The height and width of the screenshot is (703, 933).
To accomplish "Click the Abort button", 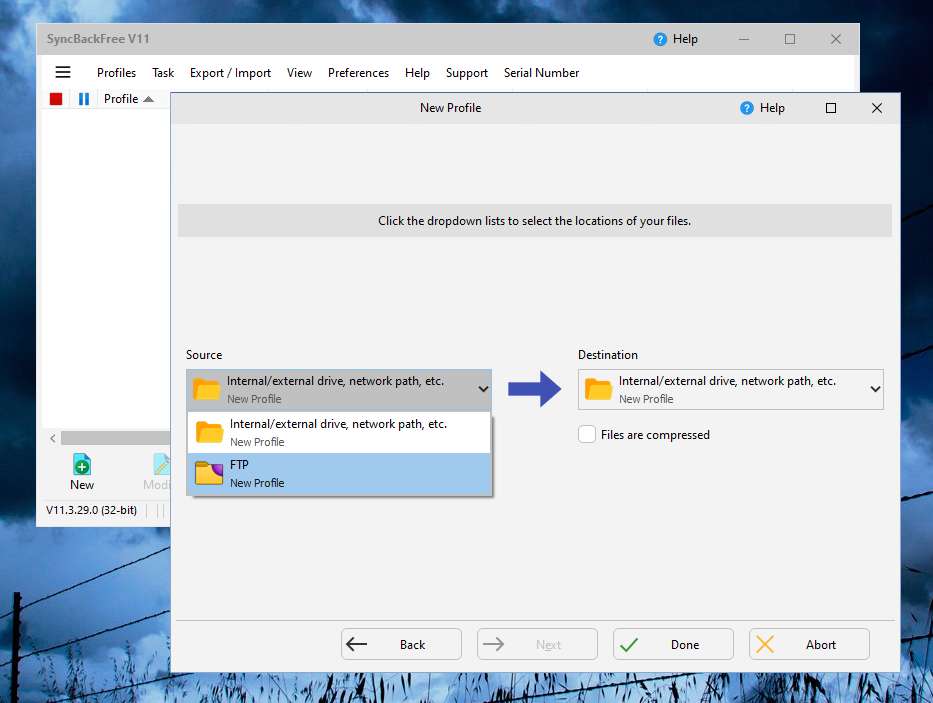I will pos(809,644).
